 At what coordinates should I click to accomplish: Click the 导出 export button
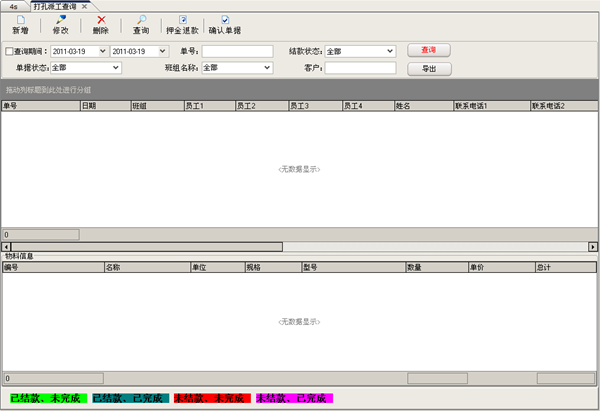point(429,69)
